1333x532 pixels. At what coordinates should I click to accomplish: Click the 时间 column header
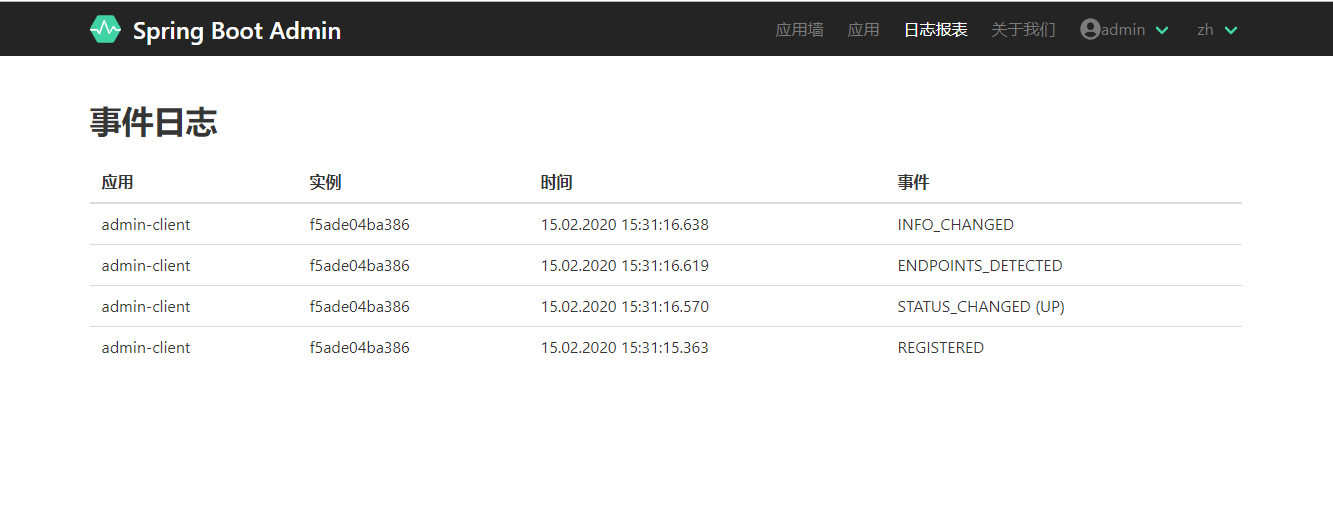[556, 183]
